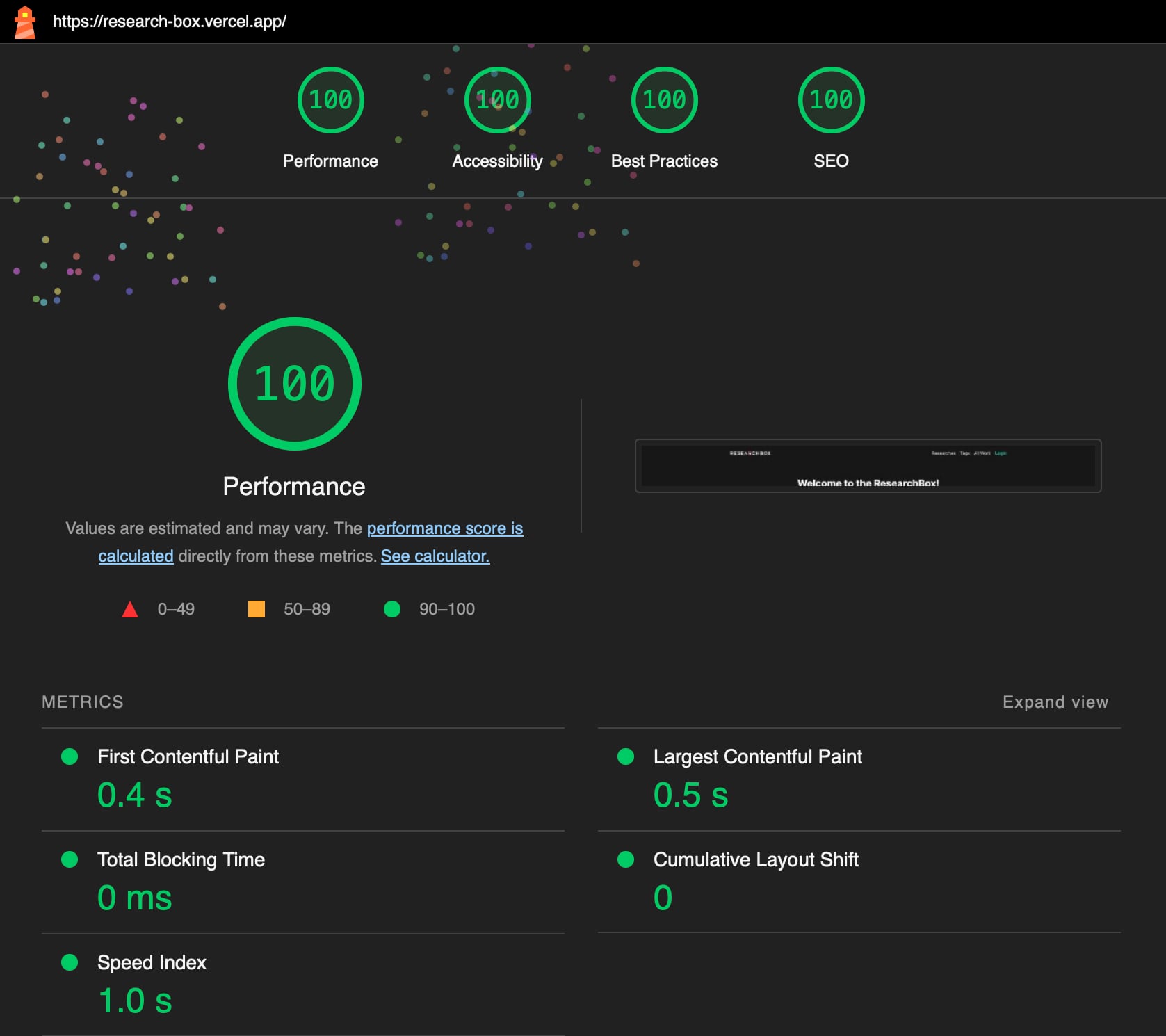This screenshot has height=1036, width=1166.
Task: Click the METRICS section heading
Action: [83, 702]
